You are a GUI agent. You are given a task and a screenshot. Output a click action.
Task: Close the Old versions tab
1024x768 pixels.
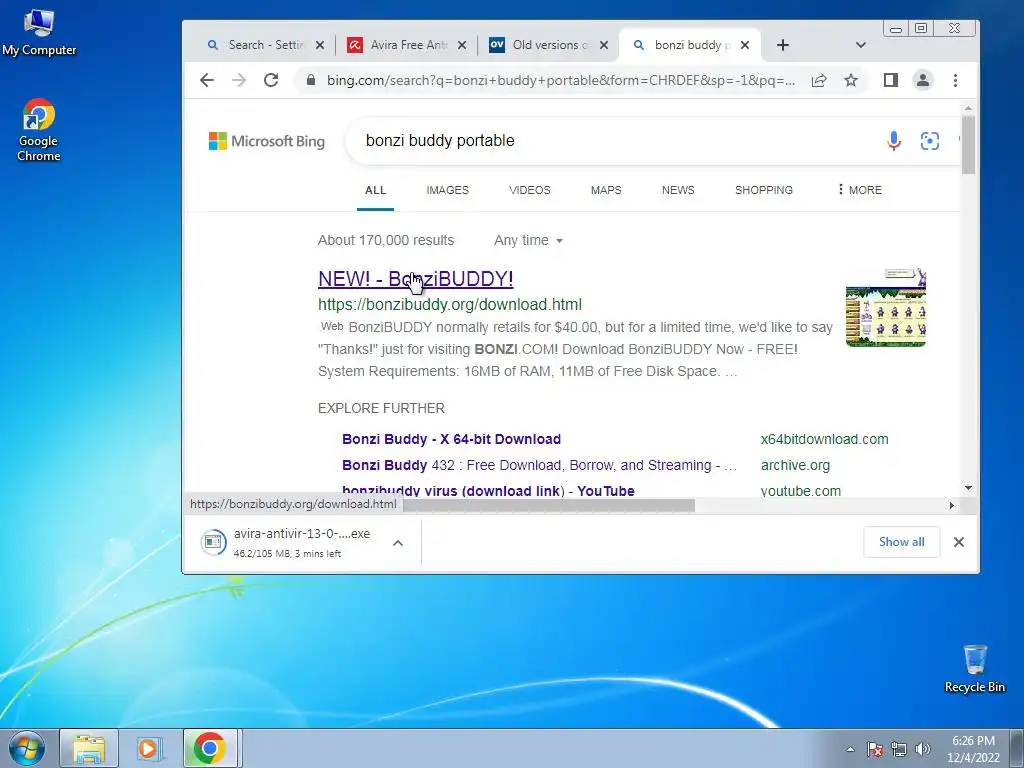tap(604, 45)
